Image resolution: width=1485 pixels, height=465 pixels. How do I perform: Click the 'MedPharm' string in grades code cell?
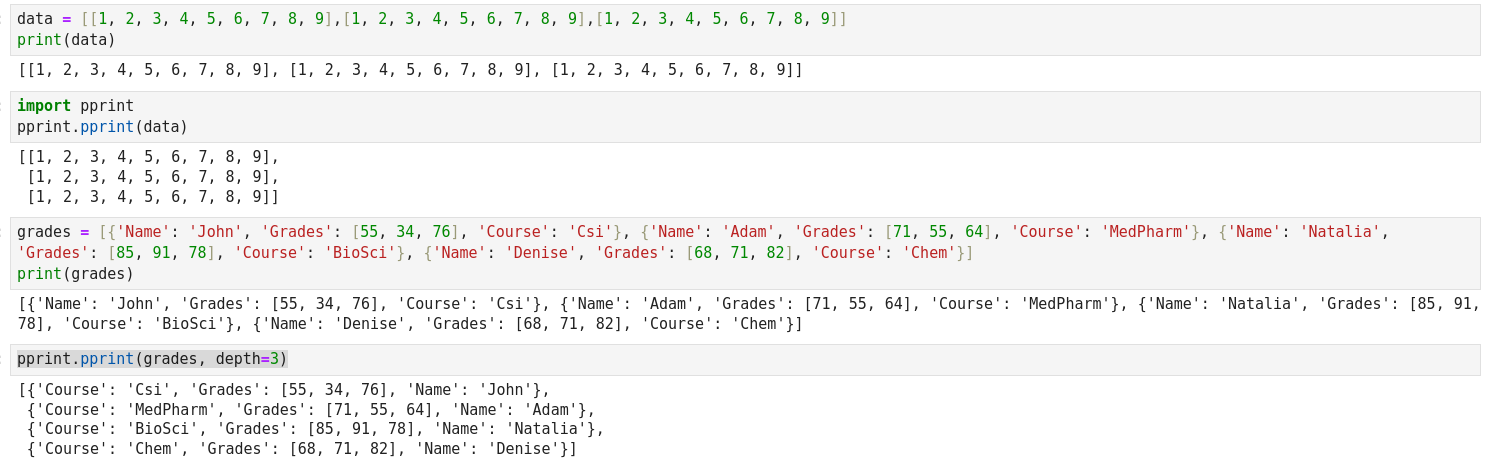[1145, 232]
